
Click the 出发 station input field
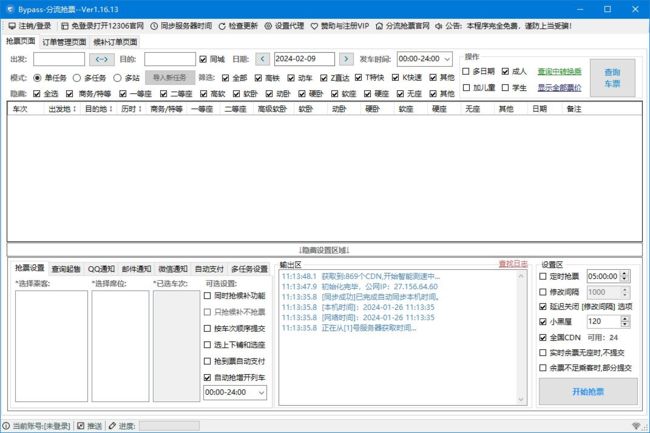tap(59, 59)
